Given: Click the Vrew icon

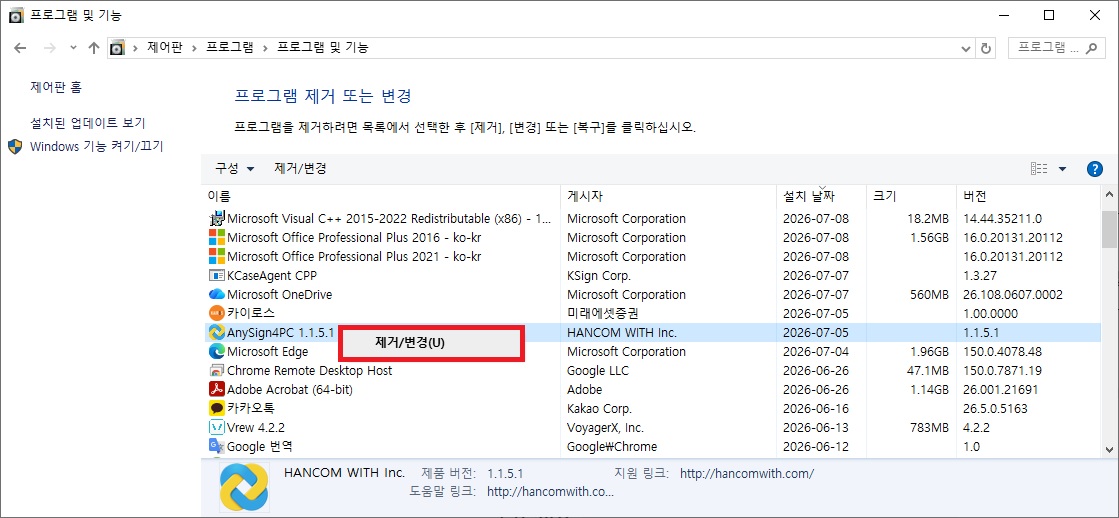Looking at the screenshot, I should click(216, 427).
